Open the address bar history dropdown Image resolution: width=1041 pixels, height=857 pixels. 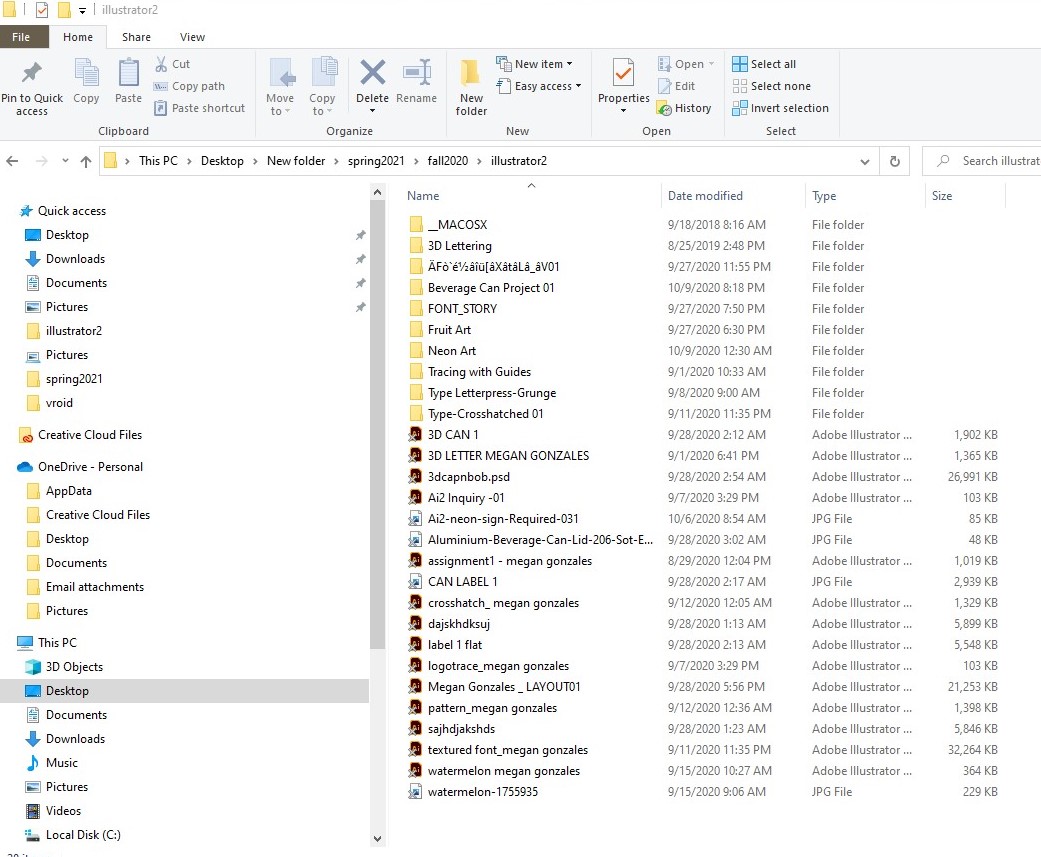(x=865, y=161)
